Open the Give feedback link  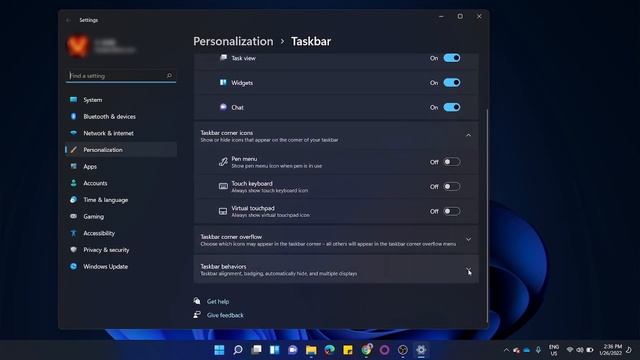[225, 315]
